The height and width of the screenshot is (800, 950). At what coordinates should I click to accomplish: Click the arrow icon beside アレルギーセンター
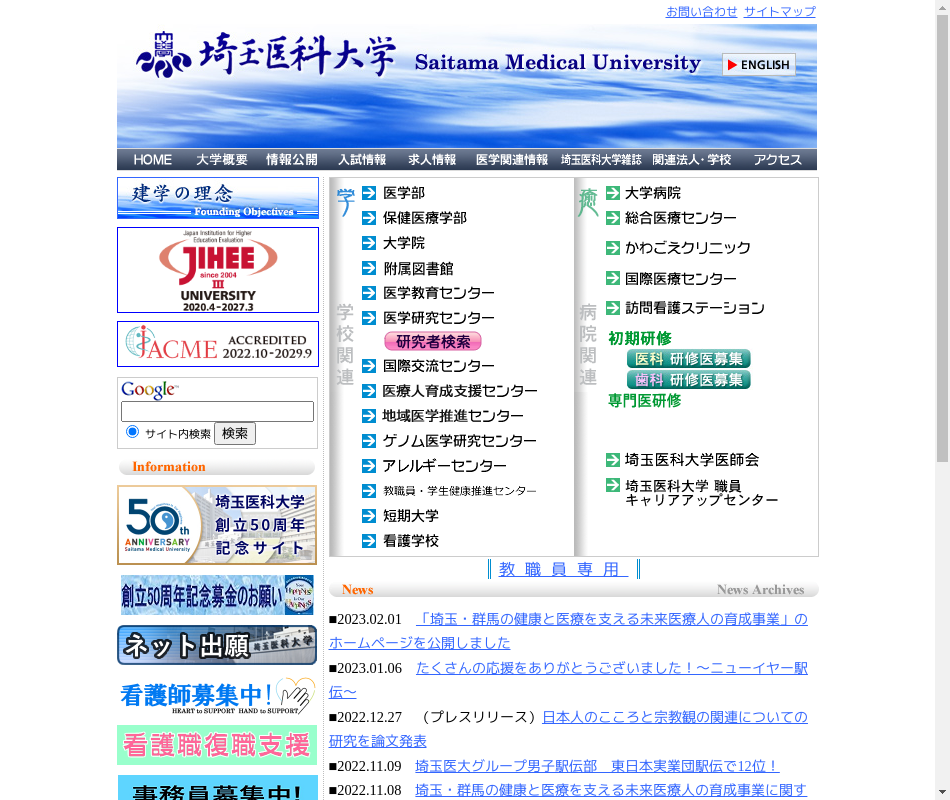369,465
